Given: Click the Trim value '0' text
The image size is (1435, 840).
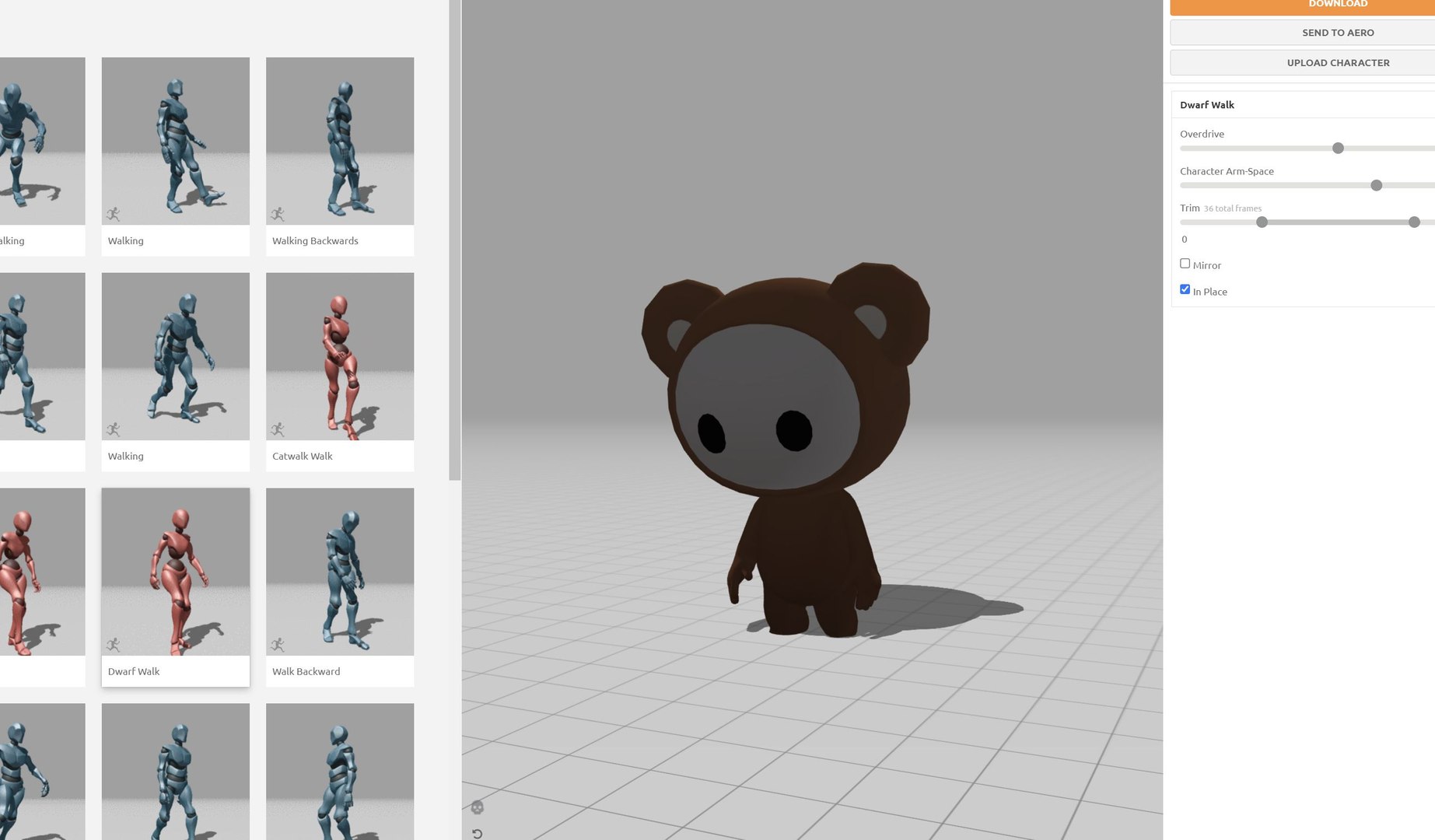Looking at the screenshot, I should [1185, 240].
